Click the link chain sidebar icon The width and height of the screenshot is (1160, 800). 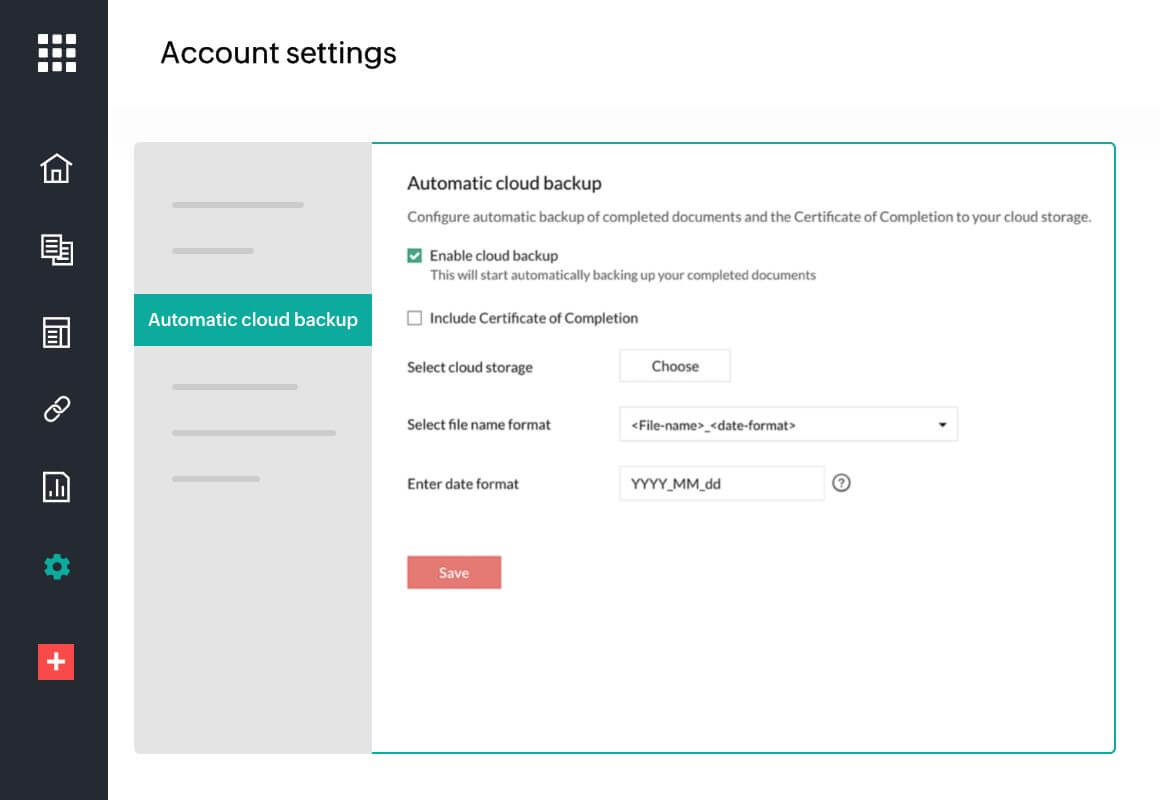(56, 409)
